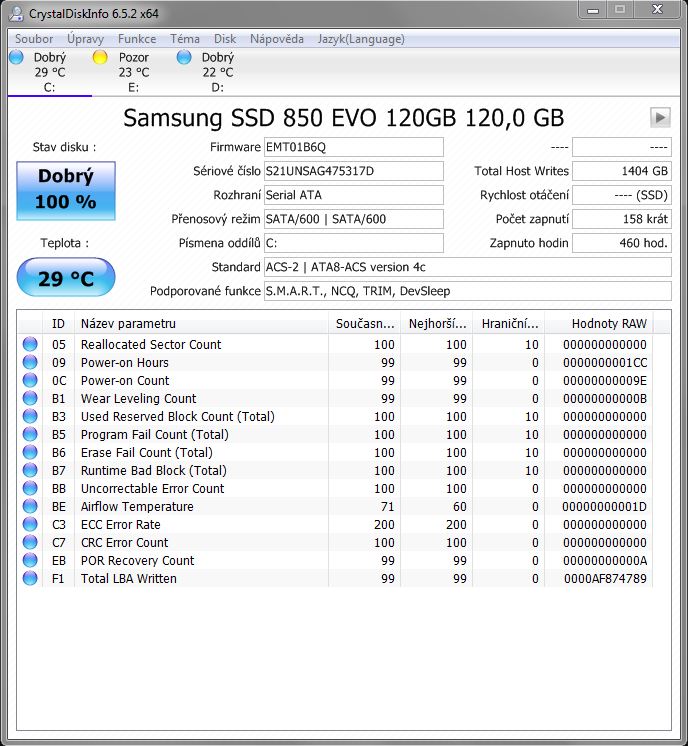This screenshot has height=746, width=688.
Task: Click status orb of Wear Leveling Count row
Action: pos(30,398)
